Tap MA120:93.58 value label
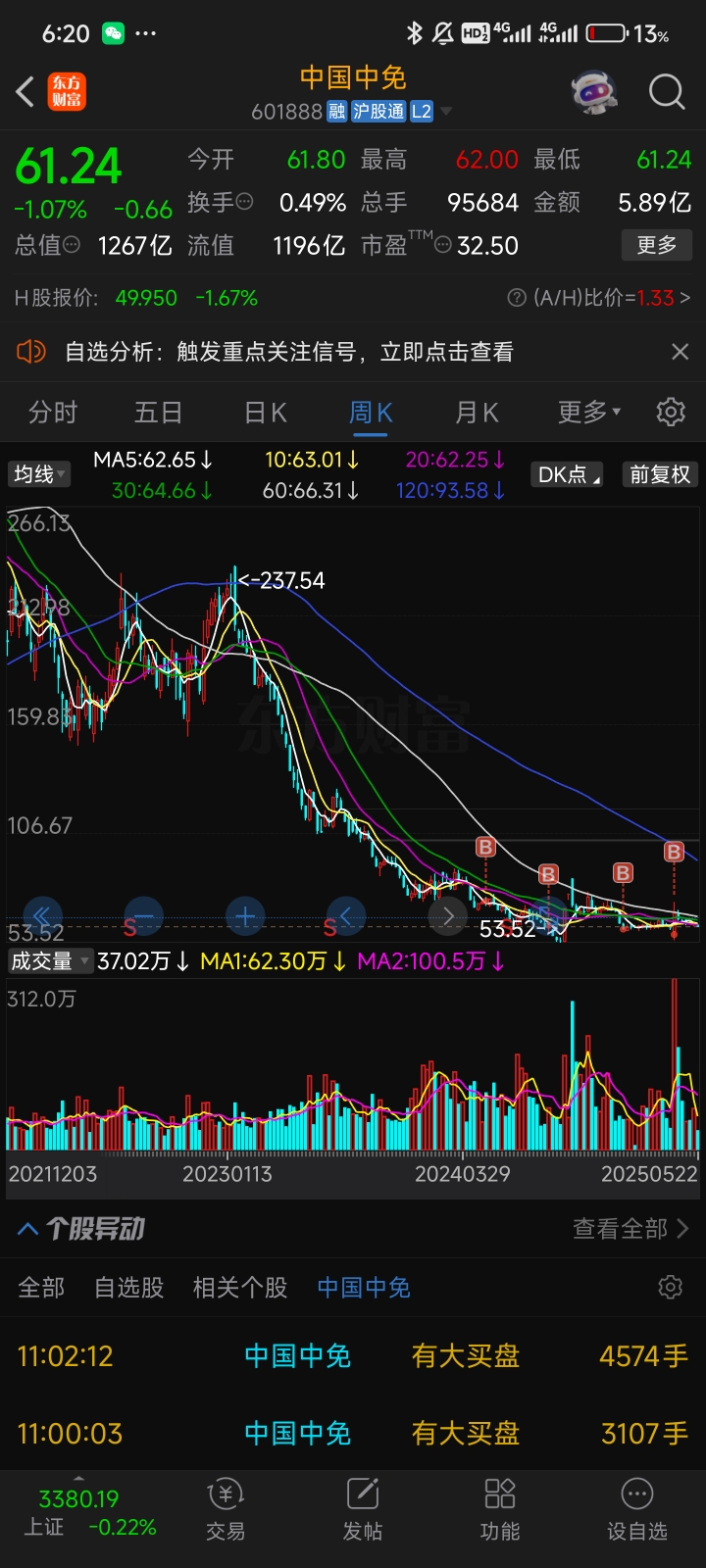 click(451, 490)
